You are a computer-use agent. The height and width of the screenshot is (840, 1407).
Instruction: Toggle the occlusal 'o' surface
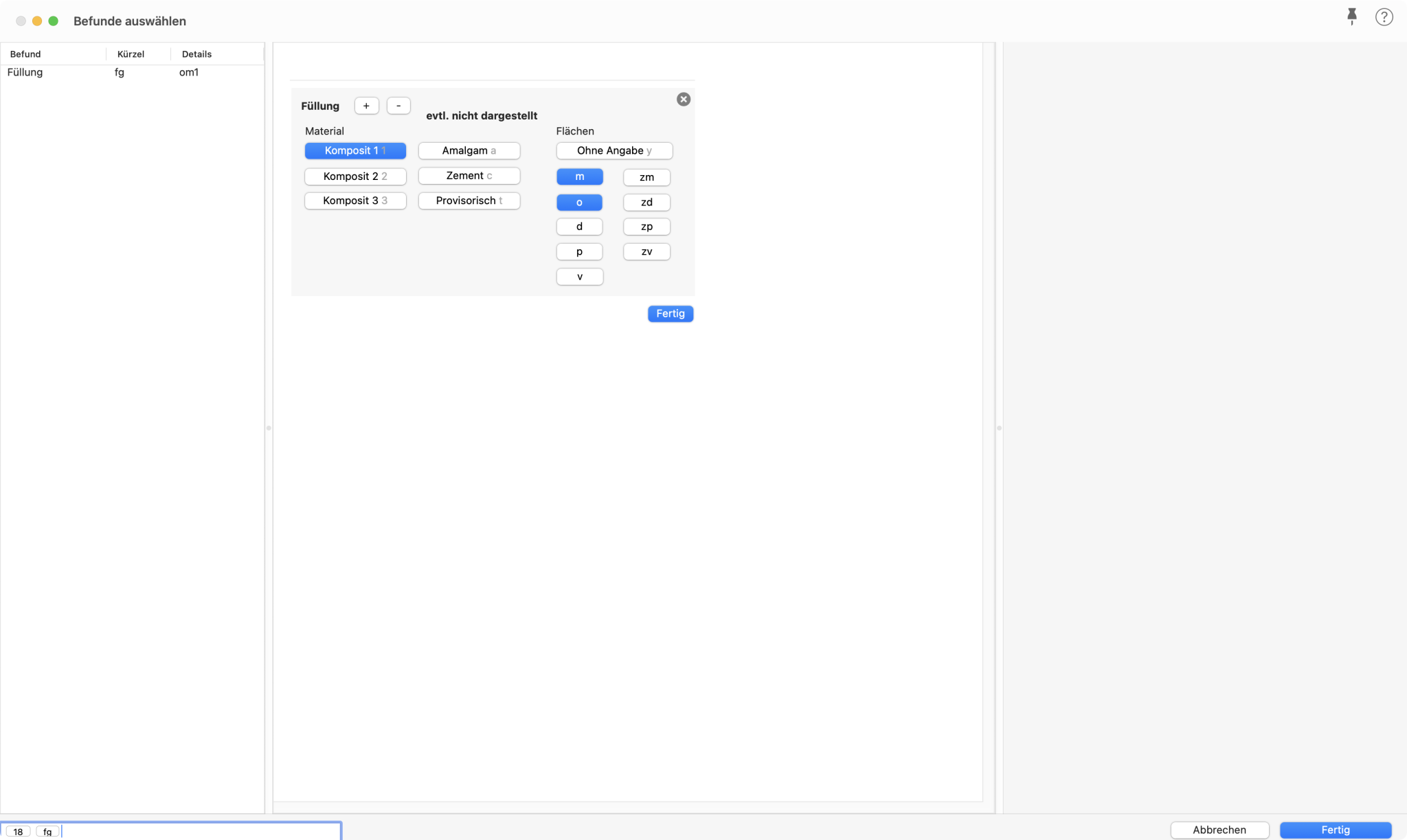pos(579,203)
